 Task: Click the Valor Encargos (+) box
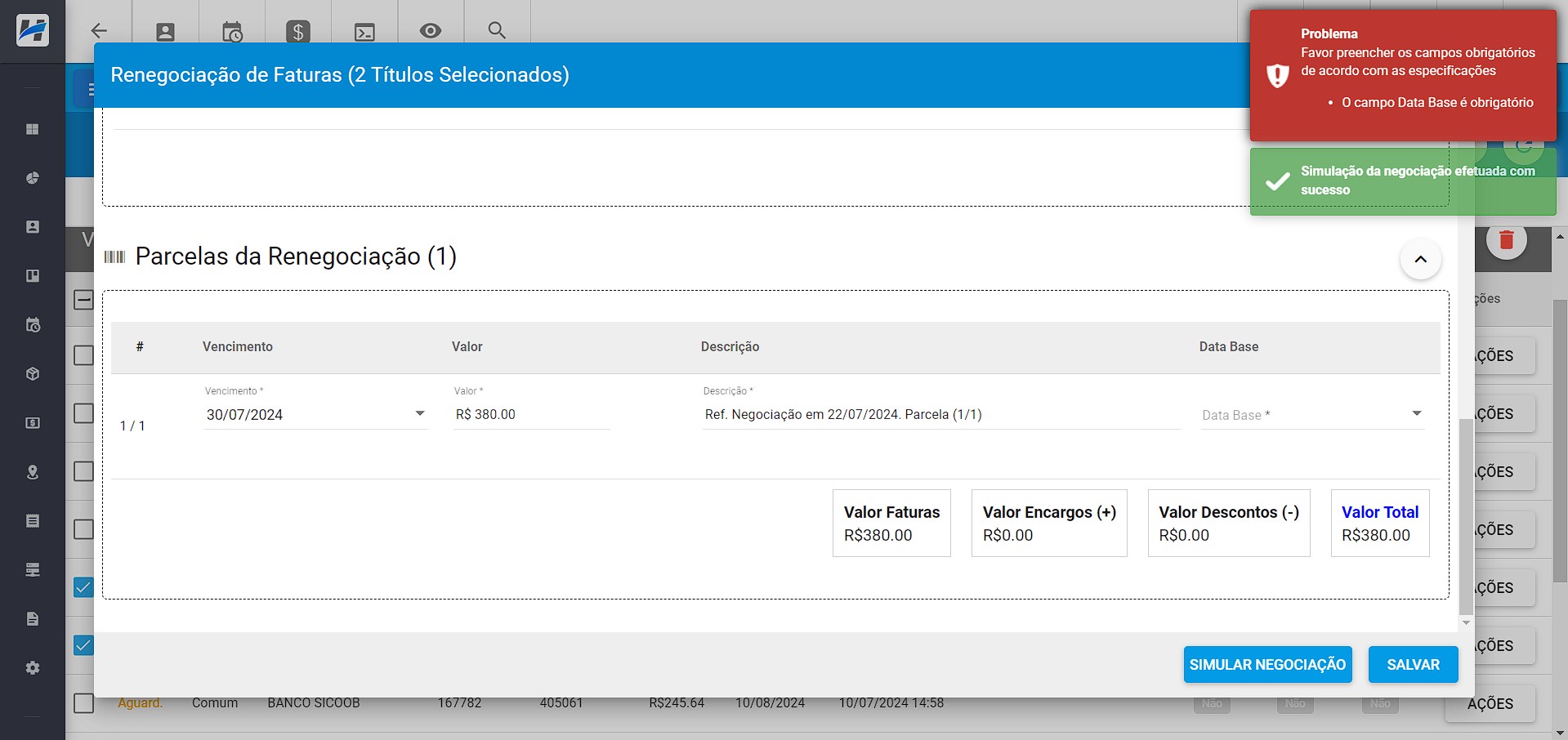coord(1049,524)
